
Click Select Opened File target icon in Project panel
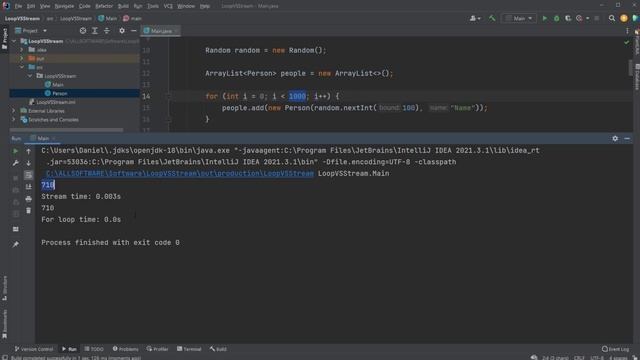(x=83, y=31)
